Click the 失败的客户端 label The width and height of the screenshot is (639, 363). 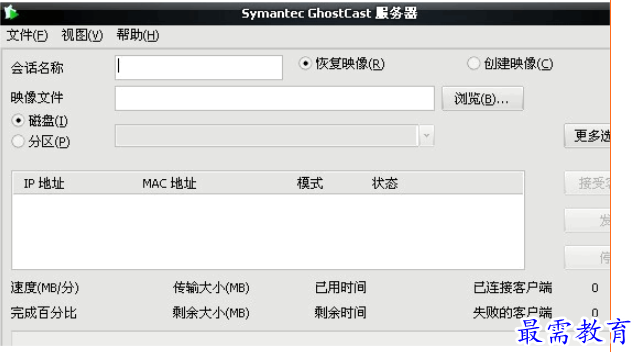(x=513, y=313)
